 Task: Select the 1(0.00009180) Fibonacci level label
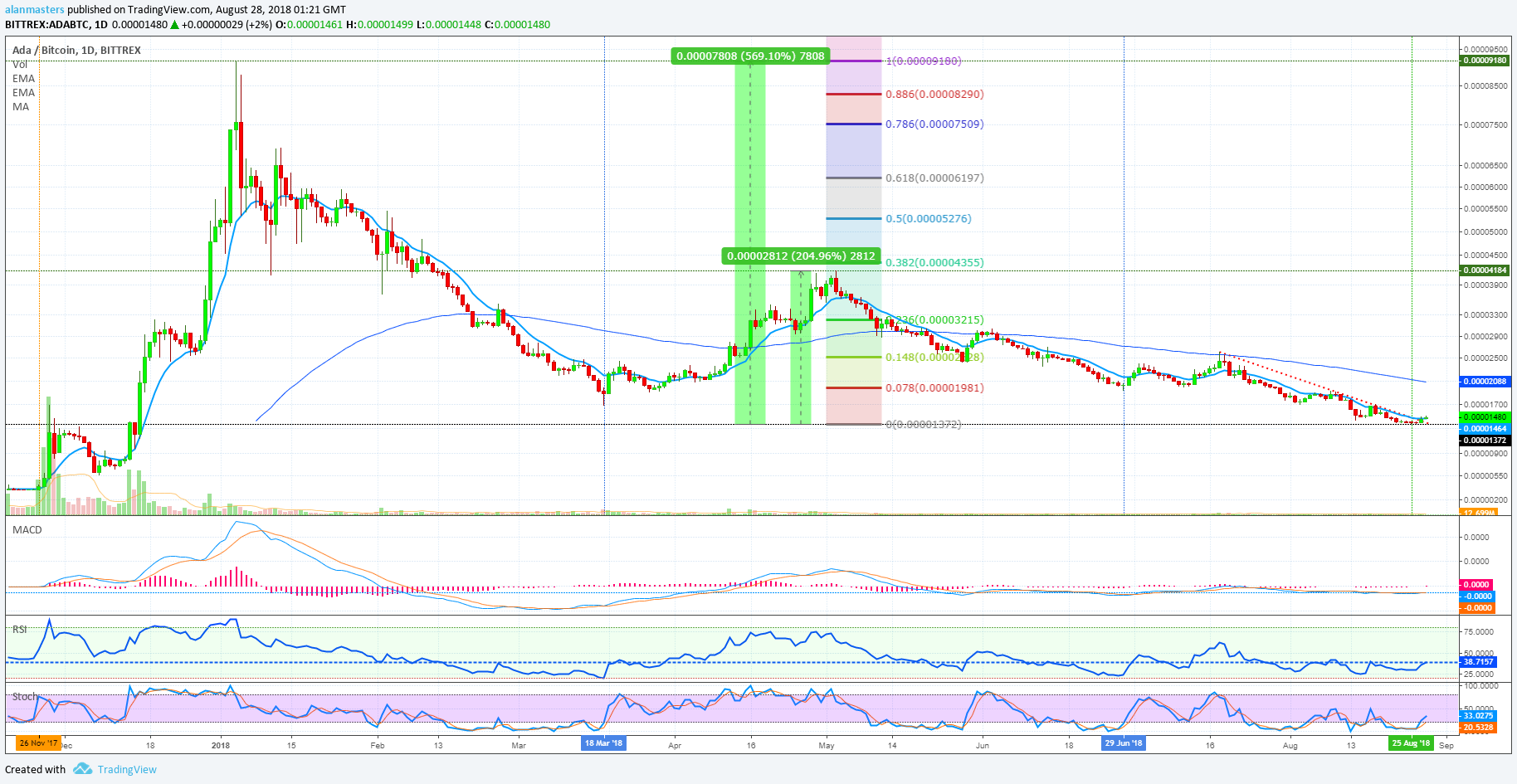(x=923, y=61)
